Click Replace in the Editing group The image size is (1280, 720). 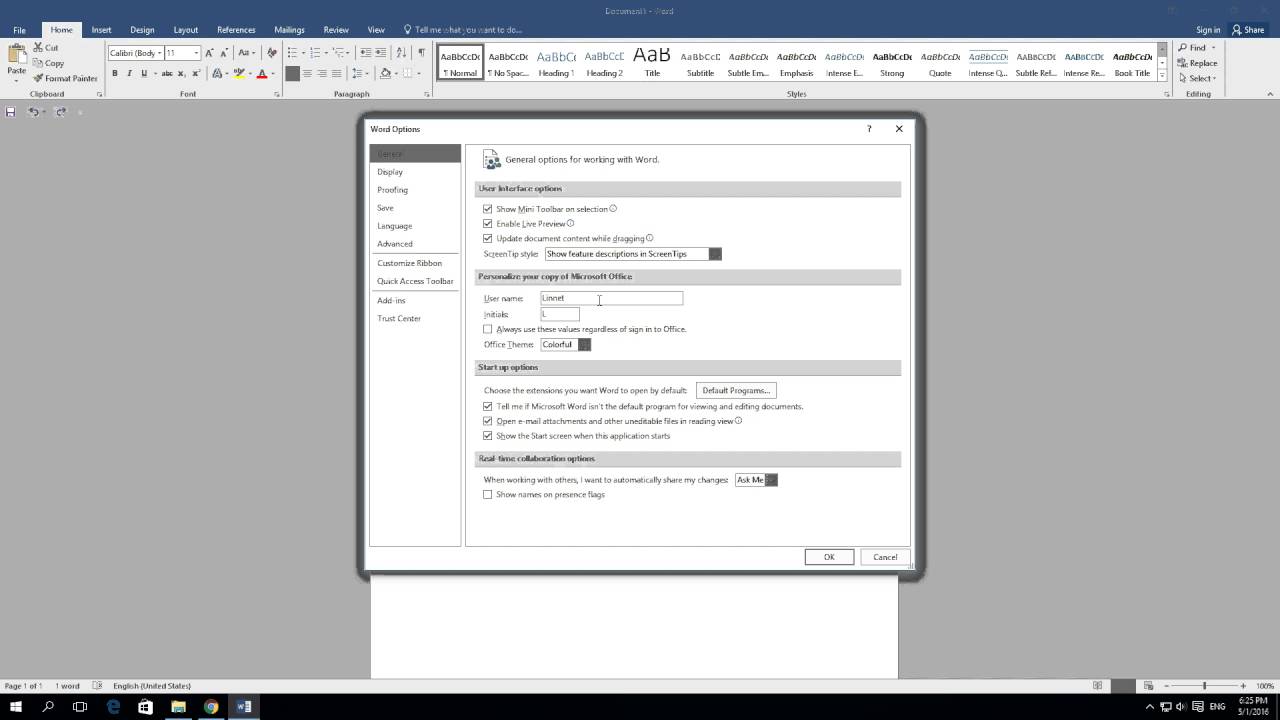pos(1196,63)
